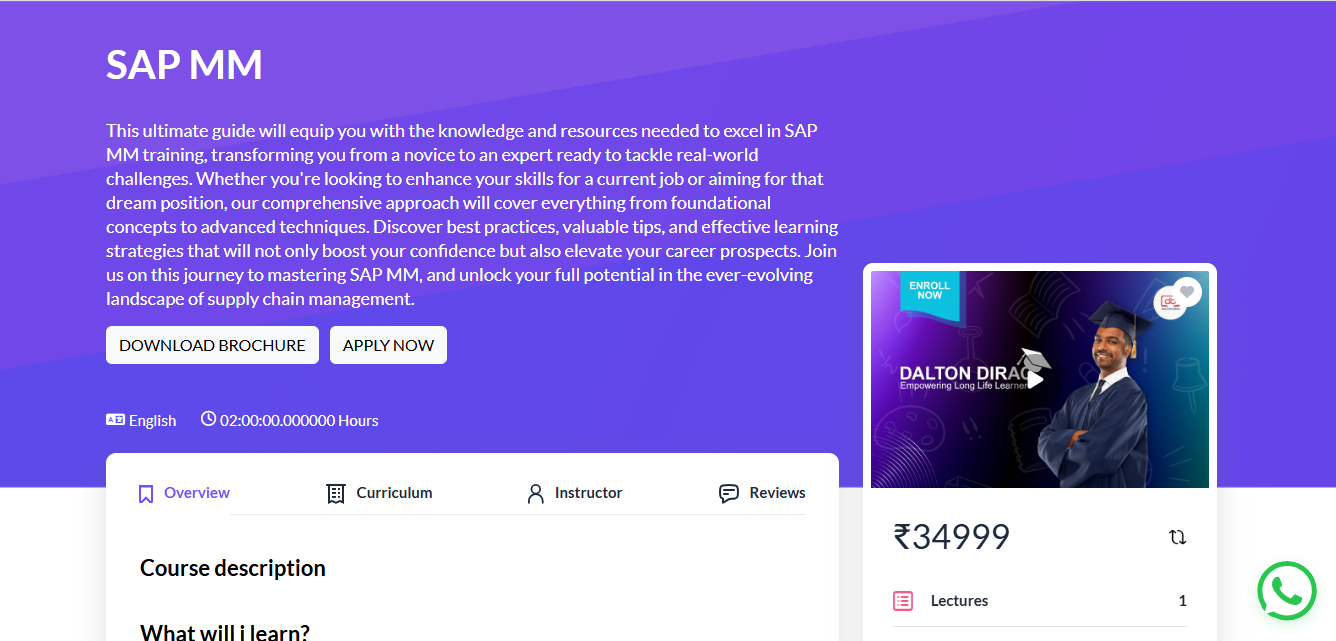Viewport: 1336px width, 641px height.
Task: Open the WhatsApp chat icon
Action: click(1287, 591)
